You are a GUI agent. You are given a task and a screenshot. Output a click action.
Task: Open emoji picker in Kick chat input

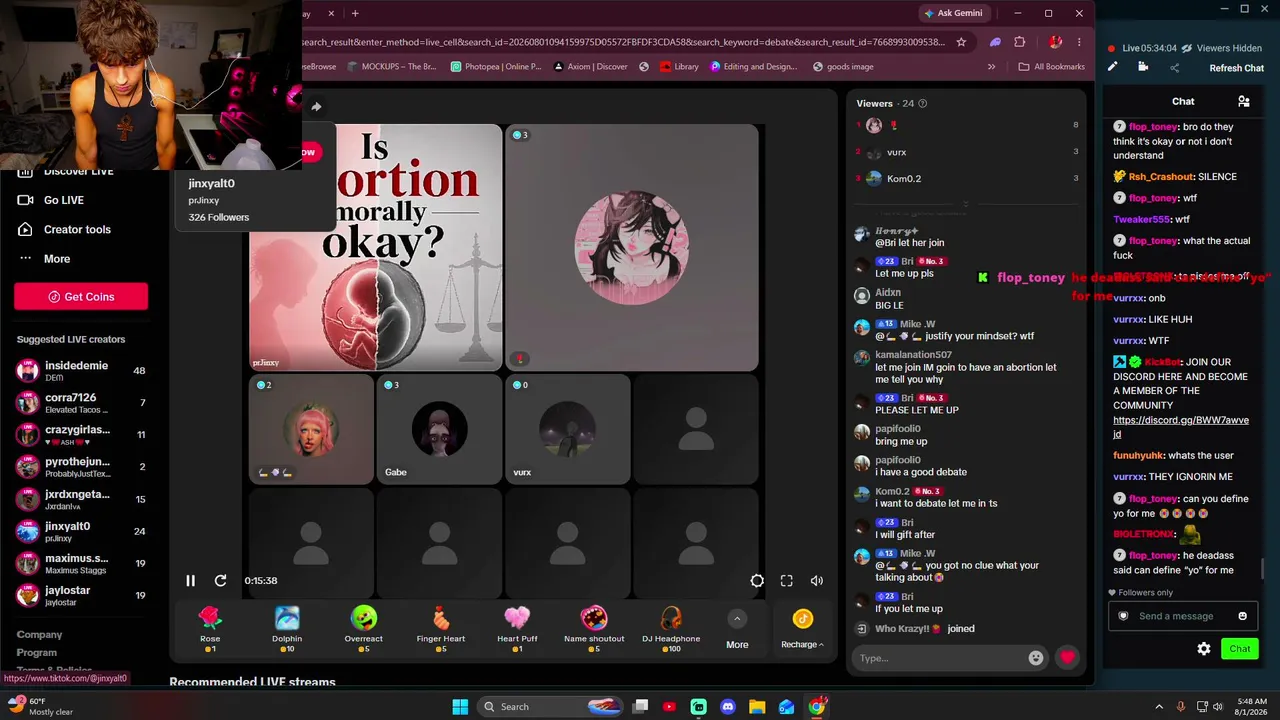[x=1243, y=616]
